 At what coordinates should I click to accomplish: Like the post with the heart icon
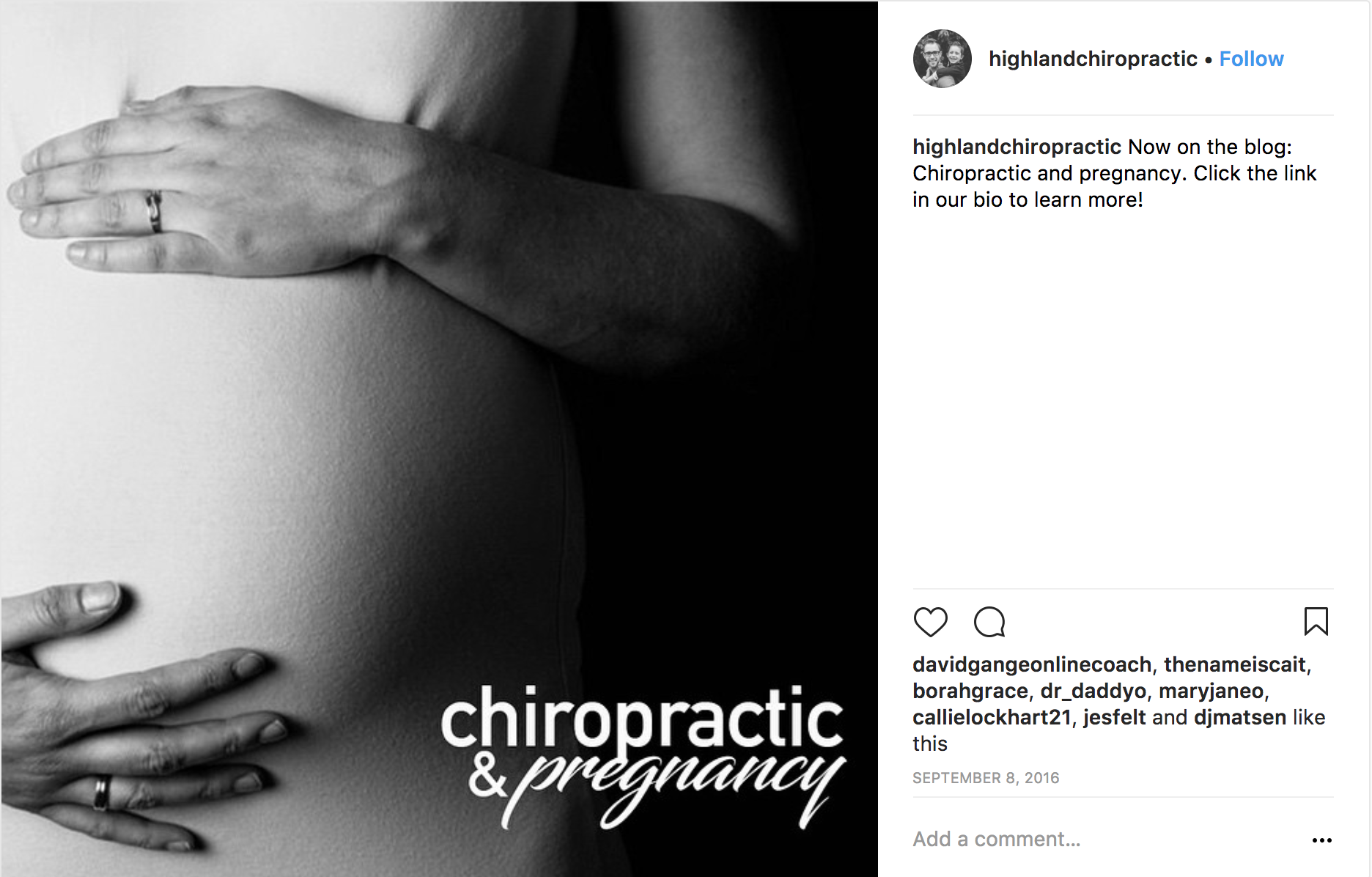coord(930,622)
